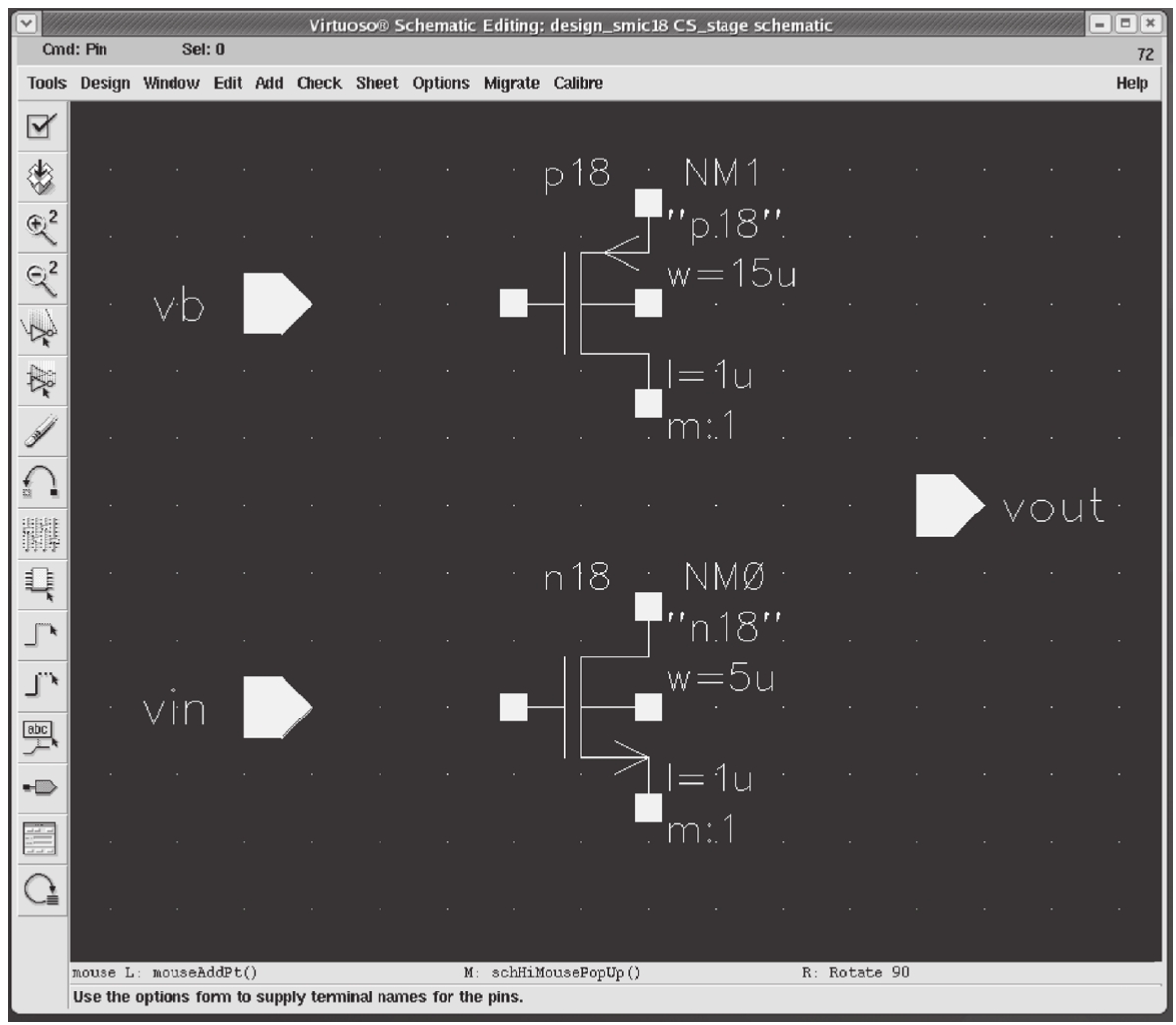Select the Add Instance tool

pos(41,584)
